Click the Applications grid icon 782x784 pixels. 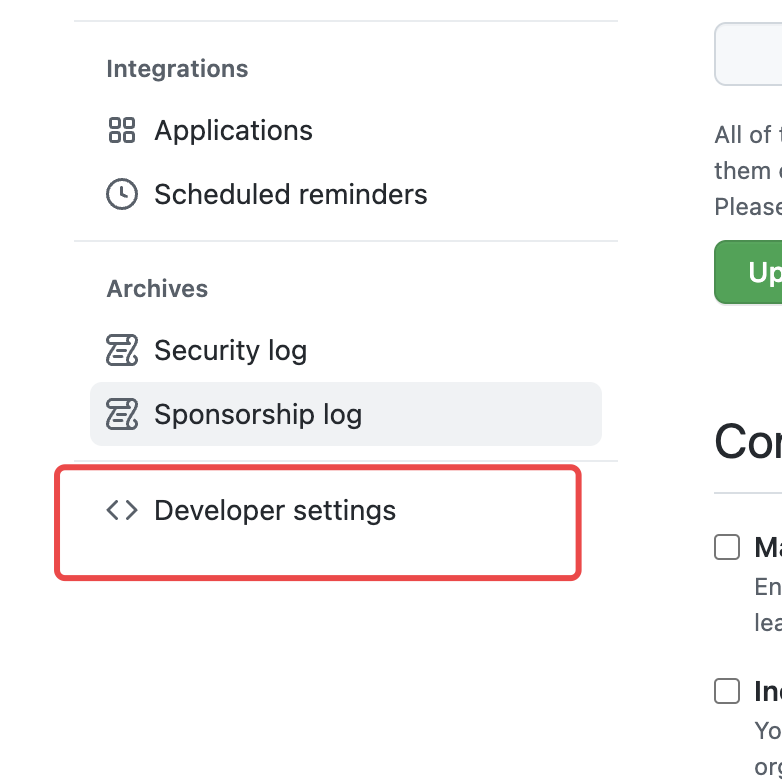(x=122, y=130)
